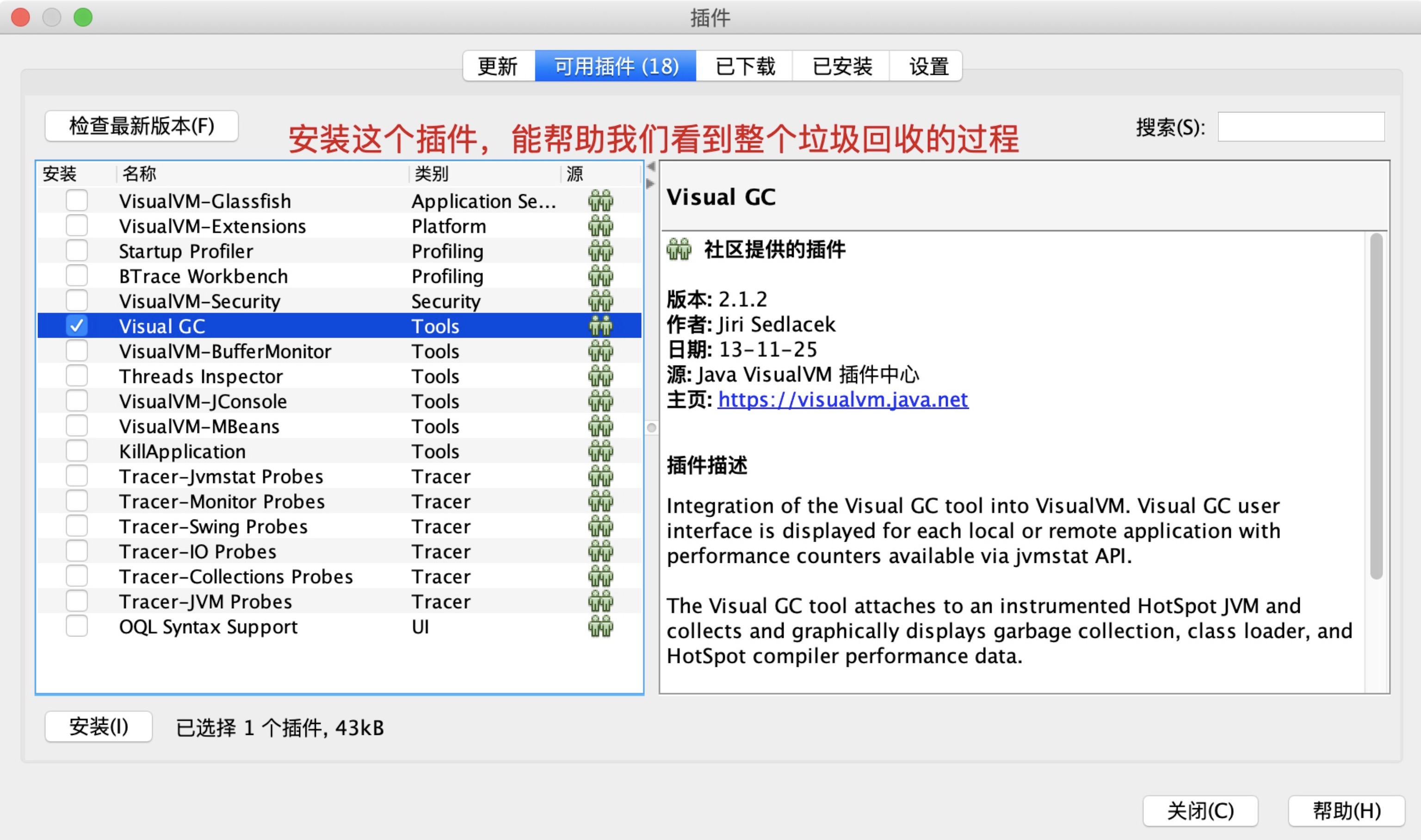The image size is (1421, 840).
Task: Enable the OQL Syntax Support checkbox
Action: pos(76,625)
